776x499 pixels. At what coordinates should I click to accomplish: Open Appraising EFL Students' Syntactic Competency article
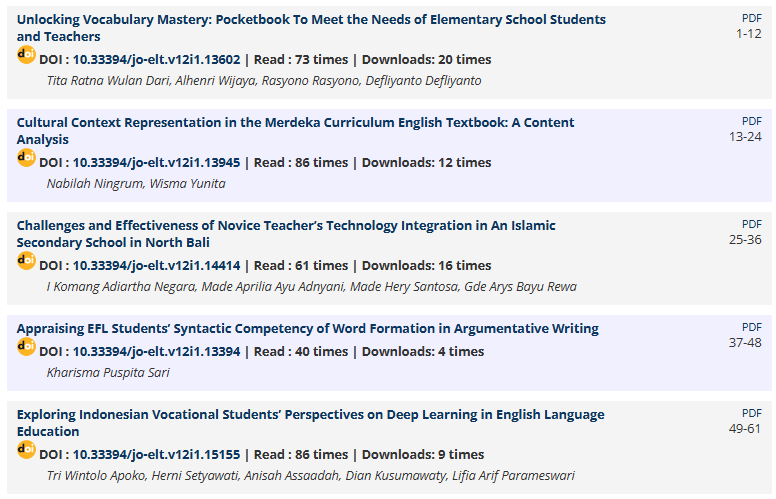point(308,329)
